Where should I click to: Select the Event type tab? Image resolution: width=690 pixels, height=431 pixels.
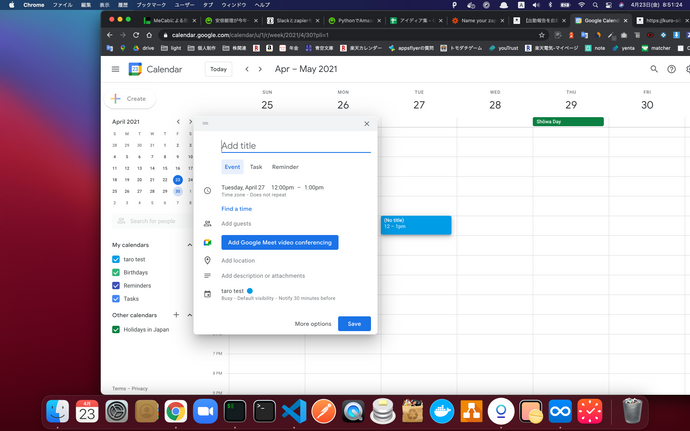[x=232, y=167]
